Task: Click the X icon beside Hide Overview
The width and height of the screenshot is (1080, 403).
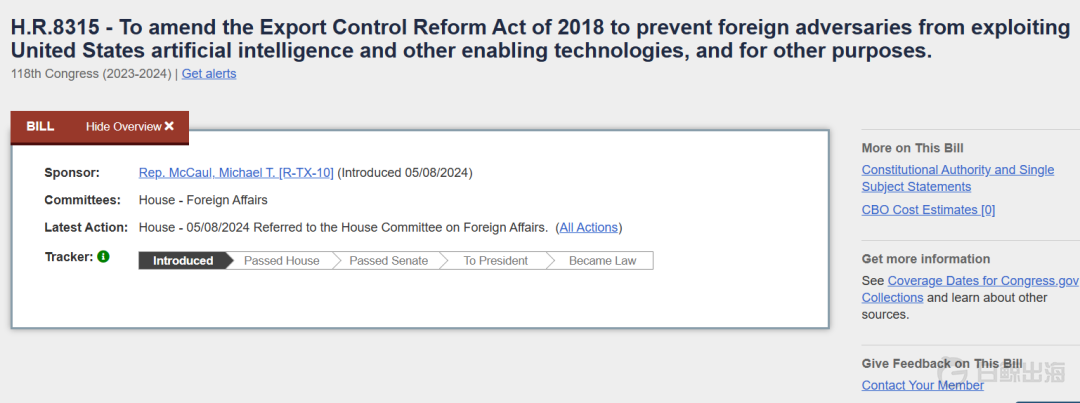Action: pyautogui.click(x=169, y=126)
